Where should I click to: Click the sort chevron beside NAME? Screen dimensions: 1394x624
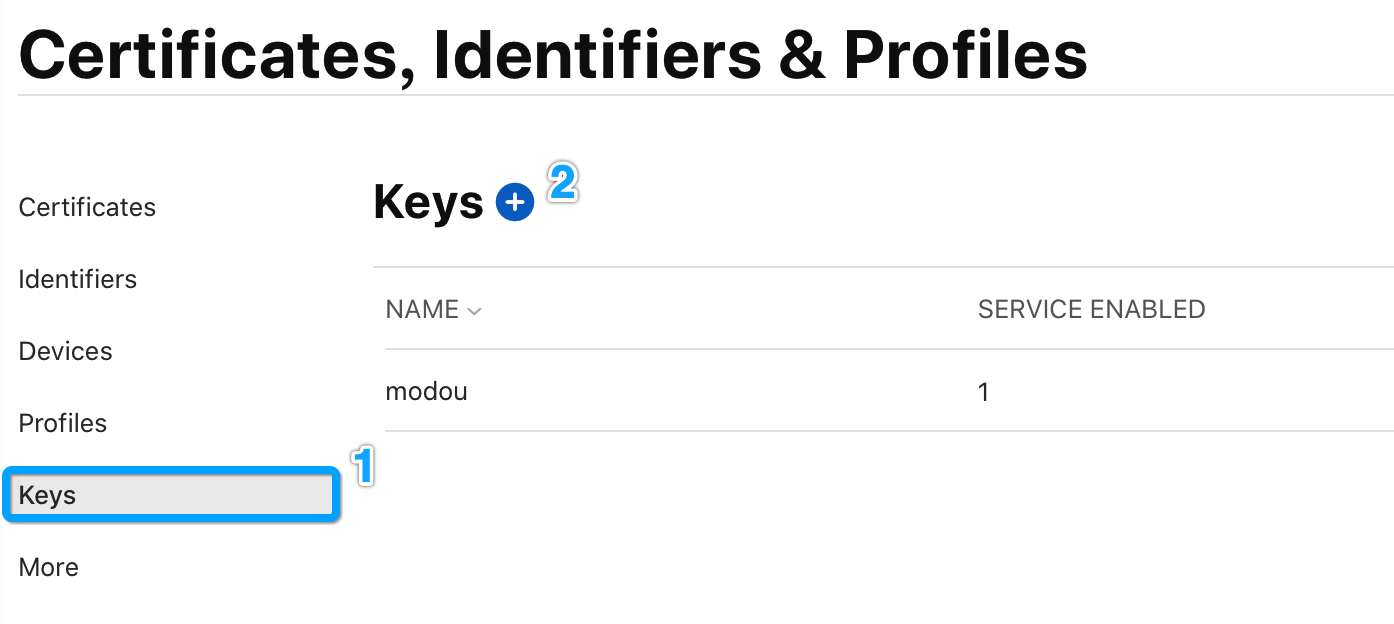(475, 311)
